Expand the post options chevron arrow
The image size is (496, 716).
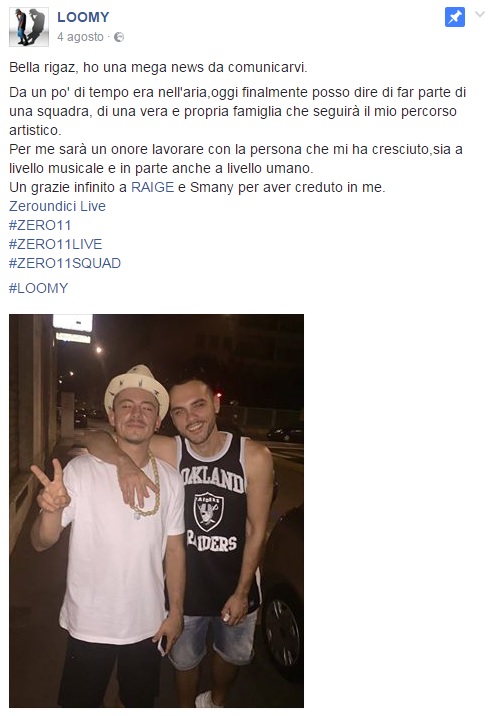[x=480, y=15]
